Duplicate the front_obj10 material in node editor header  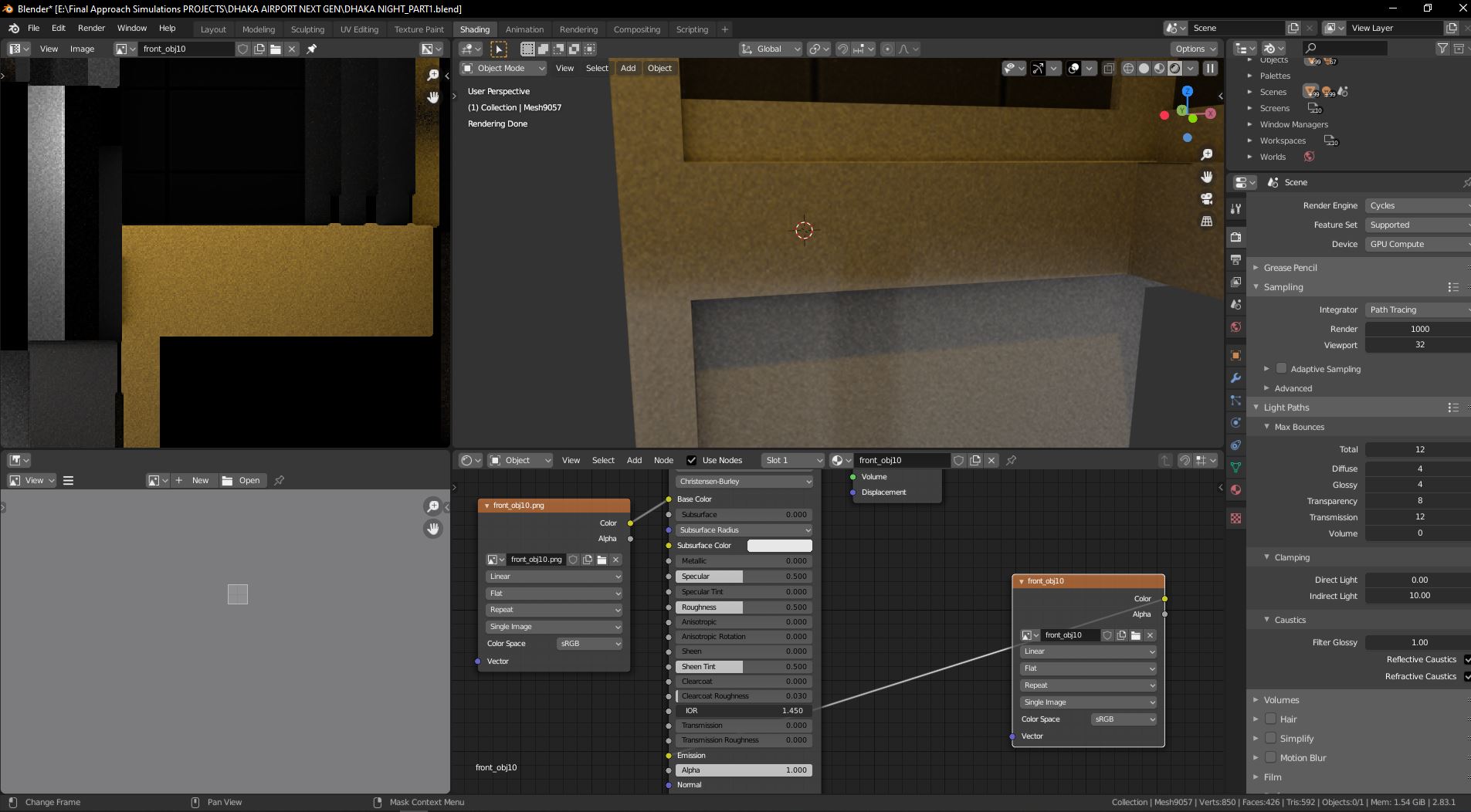975,460
